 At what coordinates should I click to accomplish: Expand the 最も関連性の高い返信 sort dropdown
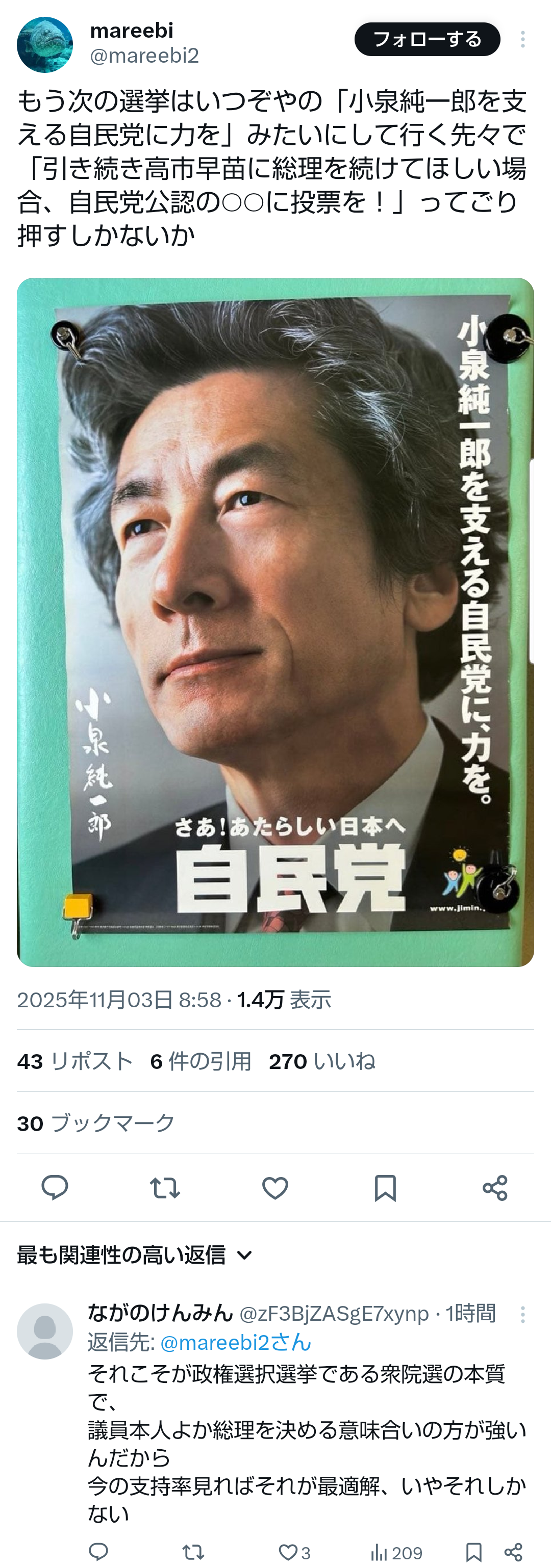[x=135, y=1255]
